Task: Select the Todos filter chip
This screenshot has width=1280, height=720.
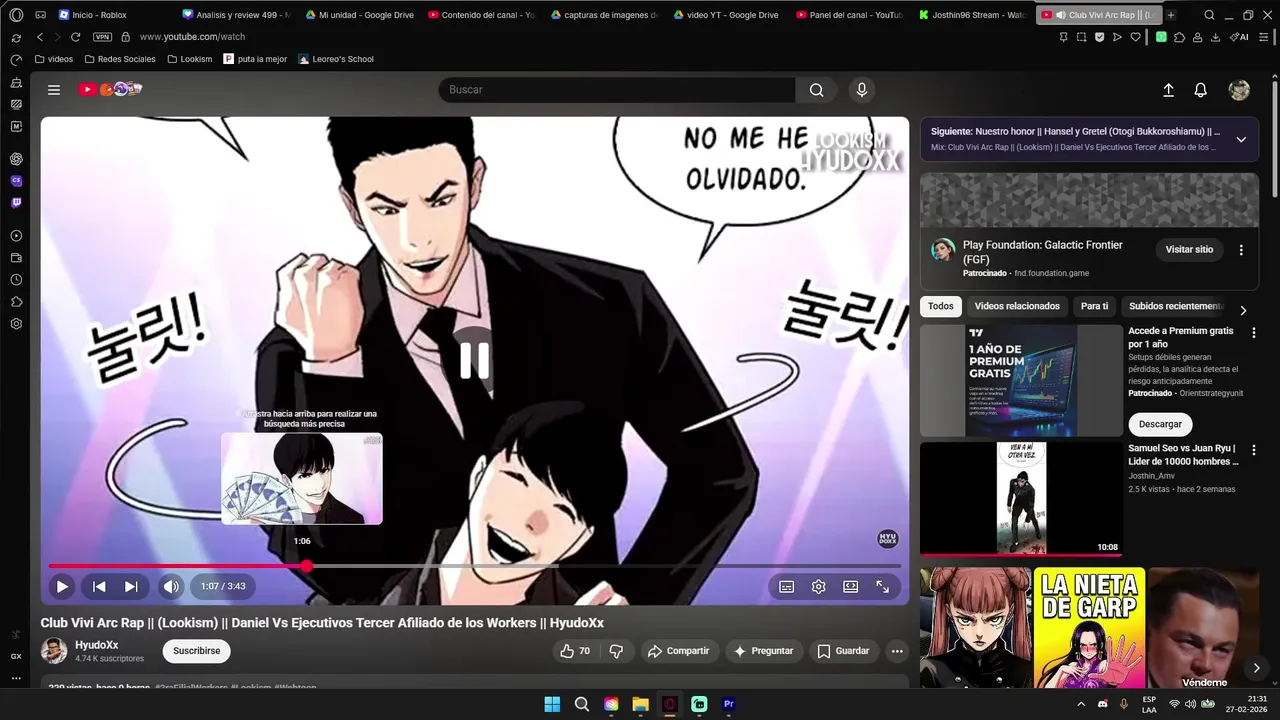Action: 941,307
